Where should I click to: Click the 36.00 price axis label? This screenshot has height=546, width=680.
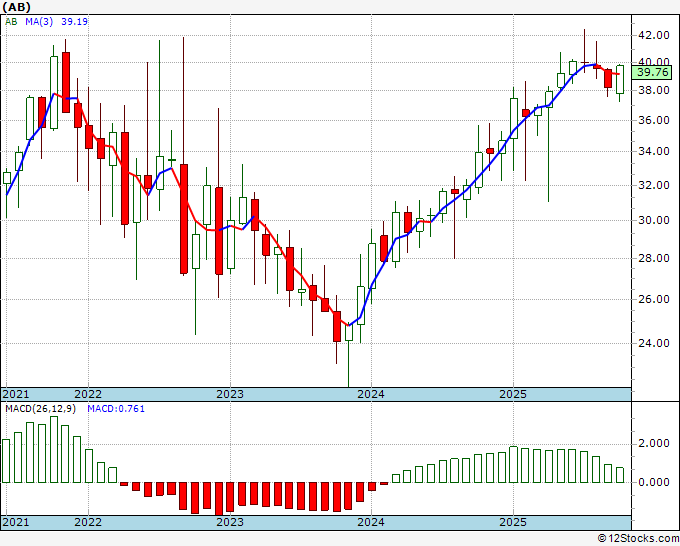coord(653,120)
